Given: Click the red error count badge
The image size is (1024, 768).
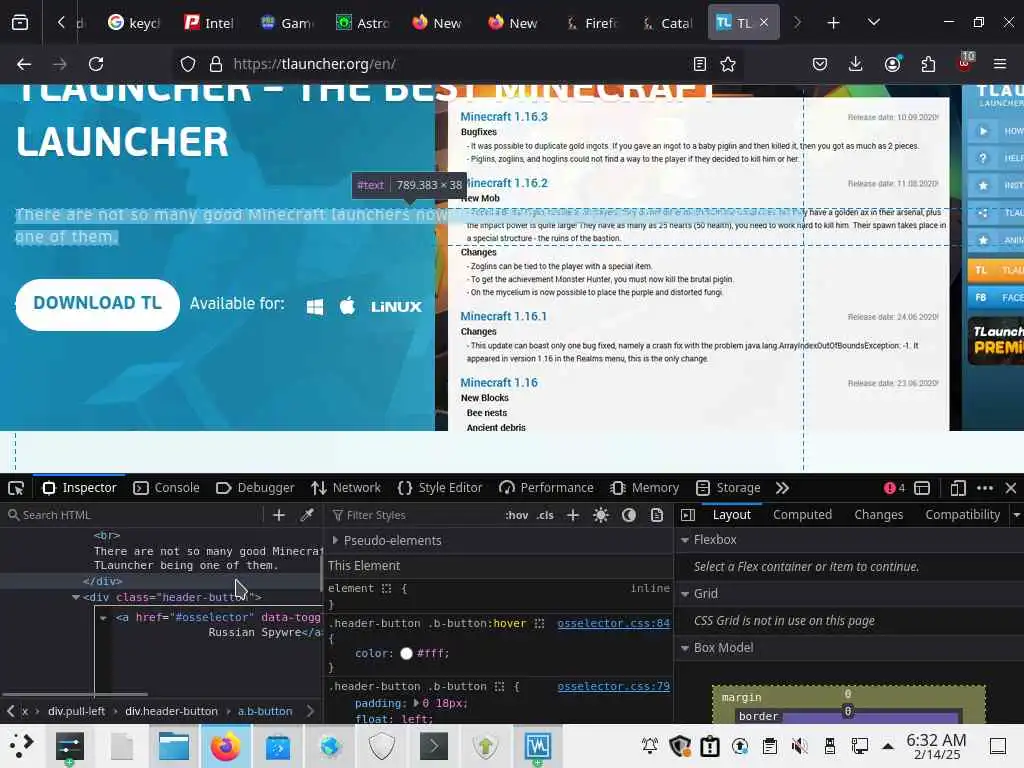Looking at the screenshot, I should 894,488.
